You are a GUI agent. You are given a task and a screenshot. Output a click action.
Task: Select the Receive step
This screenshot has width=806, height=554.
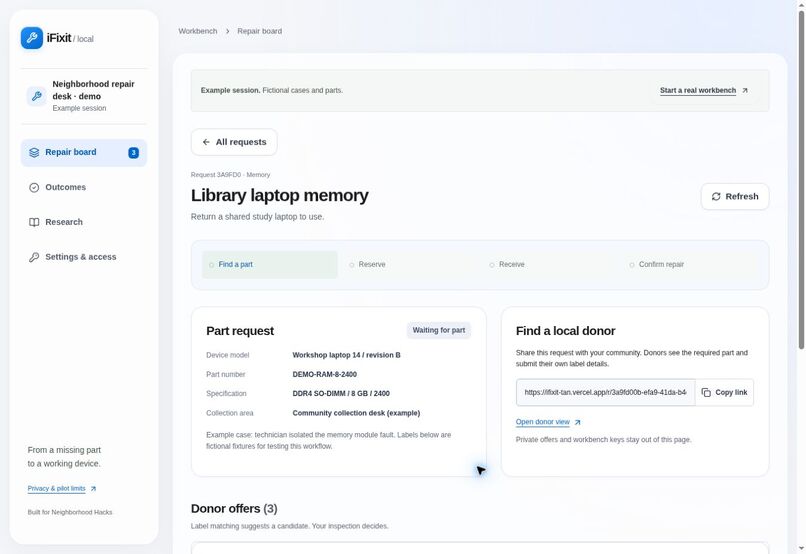coord(549,265)
